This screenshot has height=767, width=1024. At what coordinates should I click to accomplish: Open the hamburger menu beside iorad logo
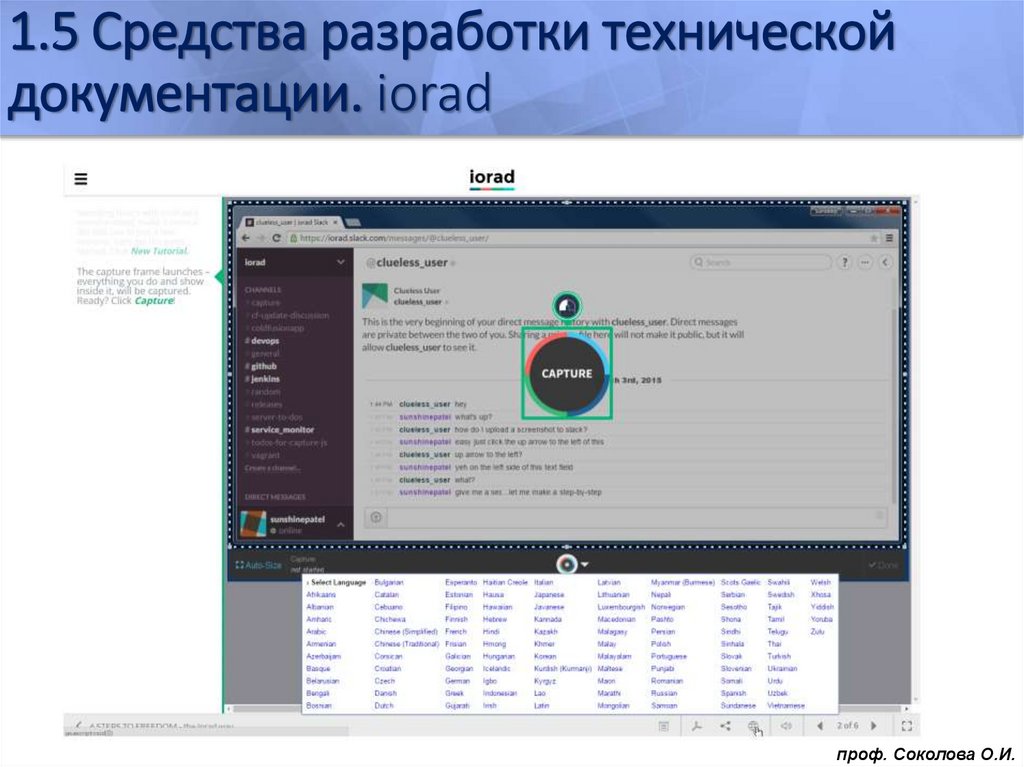click(79, 177)
